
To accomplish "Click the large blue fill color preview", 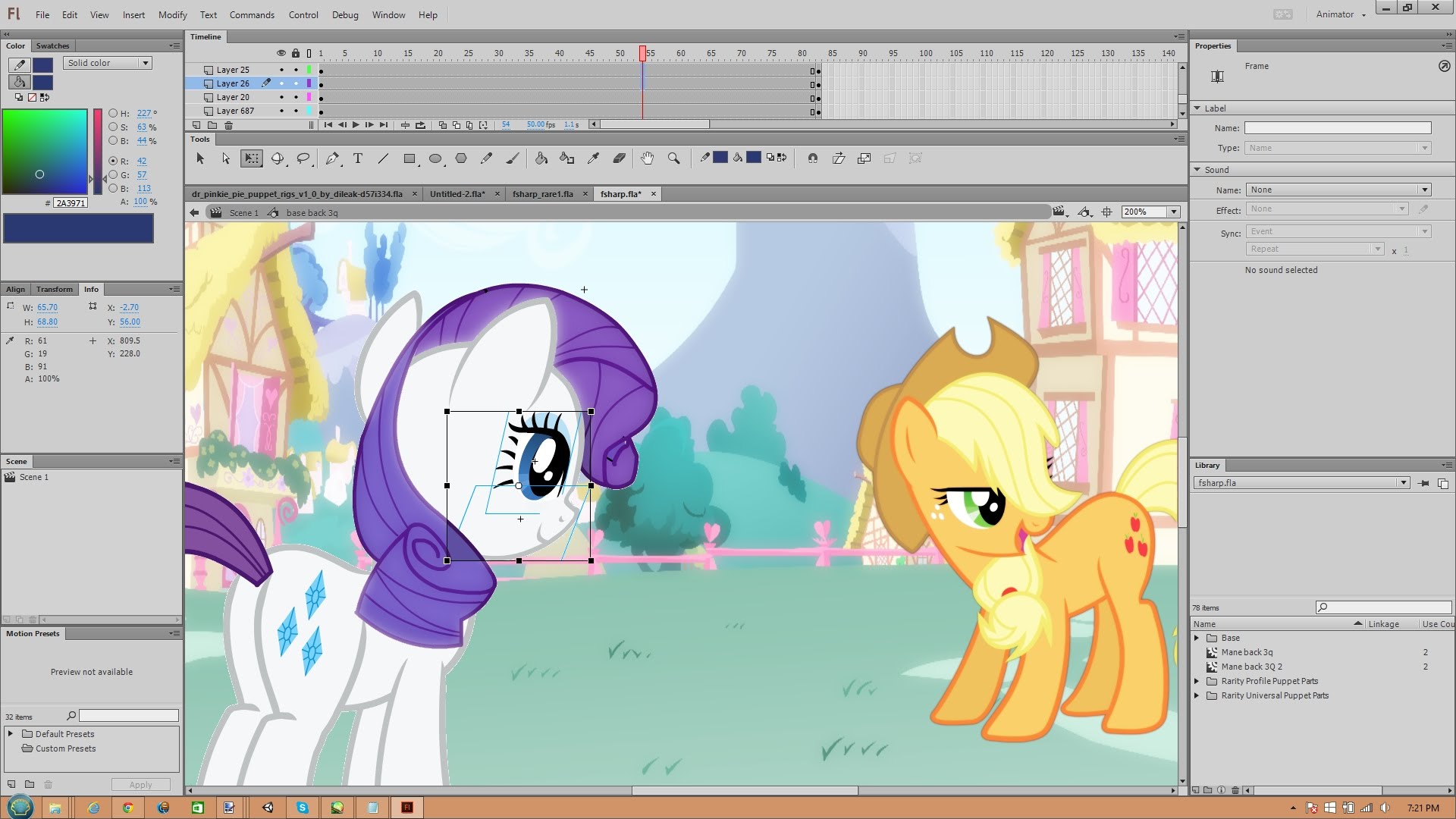I will pyautogui.click(x=78, y=228).
